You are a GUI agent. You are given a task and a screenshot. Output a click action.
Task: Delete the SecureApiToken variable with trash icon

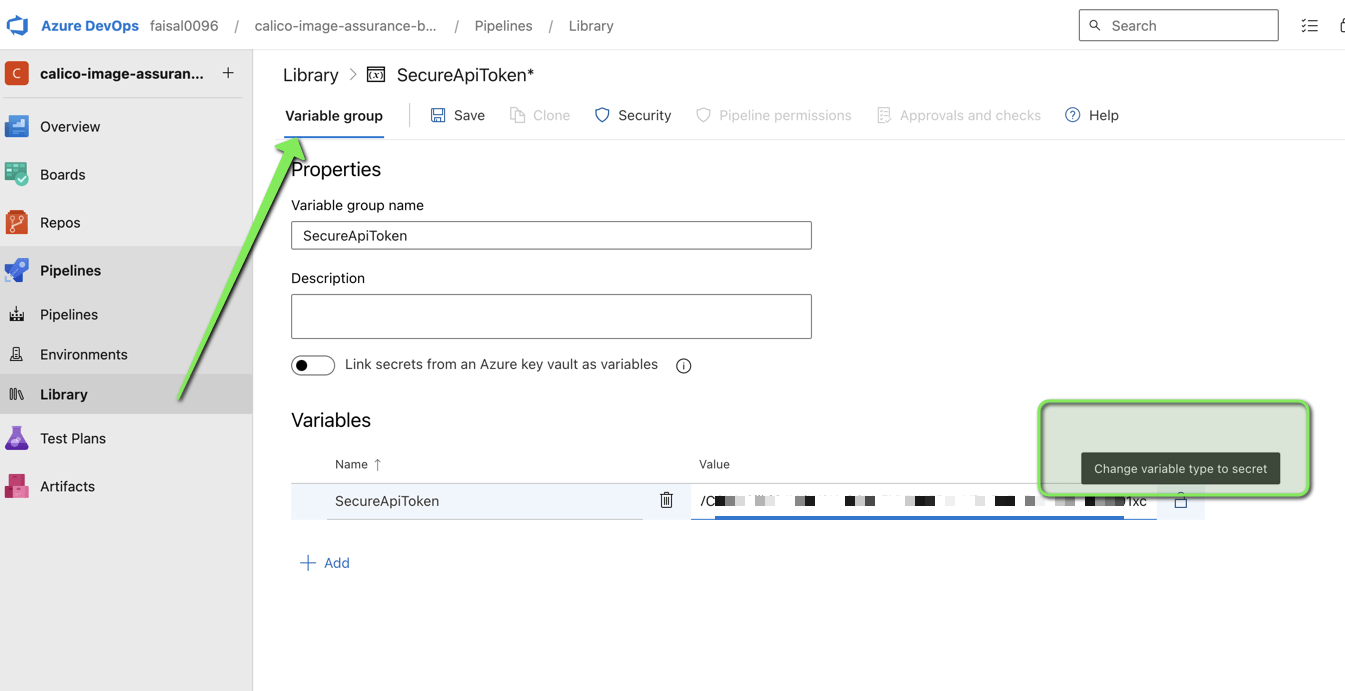pos(666,500)
